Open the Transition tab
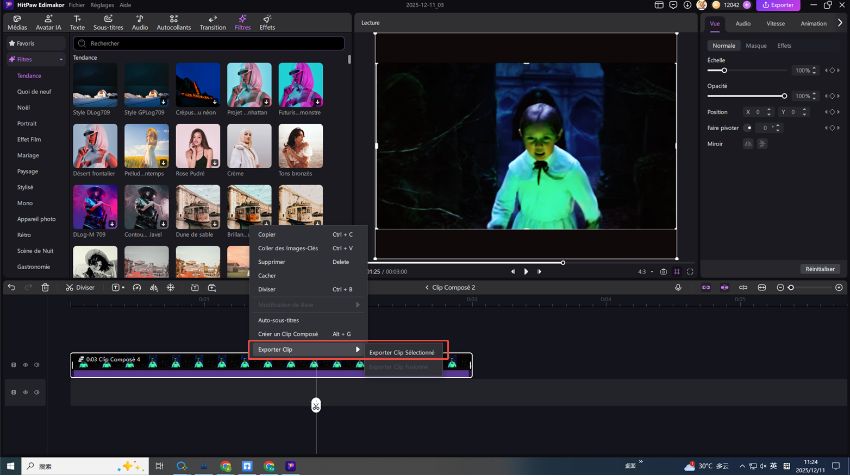 click(x=212, y=22)
